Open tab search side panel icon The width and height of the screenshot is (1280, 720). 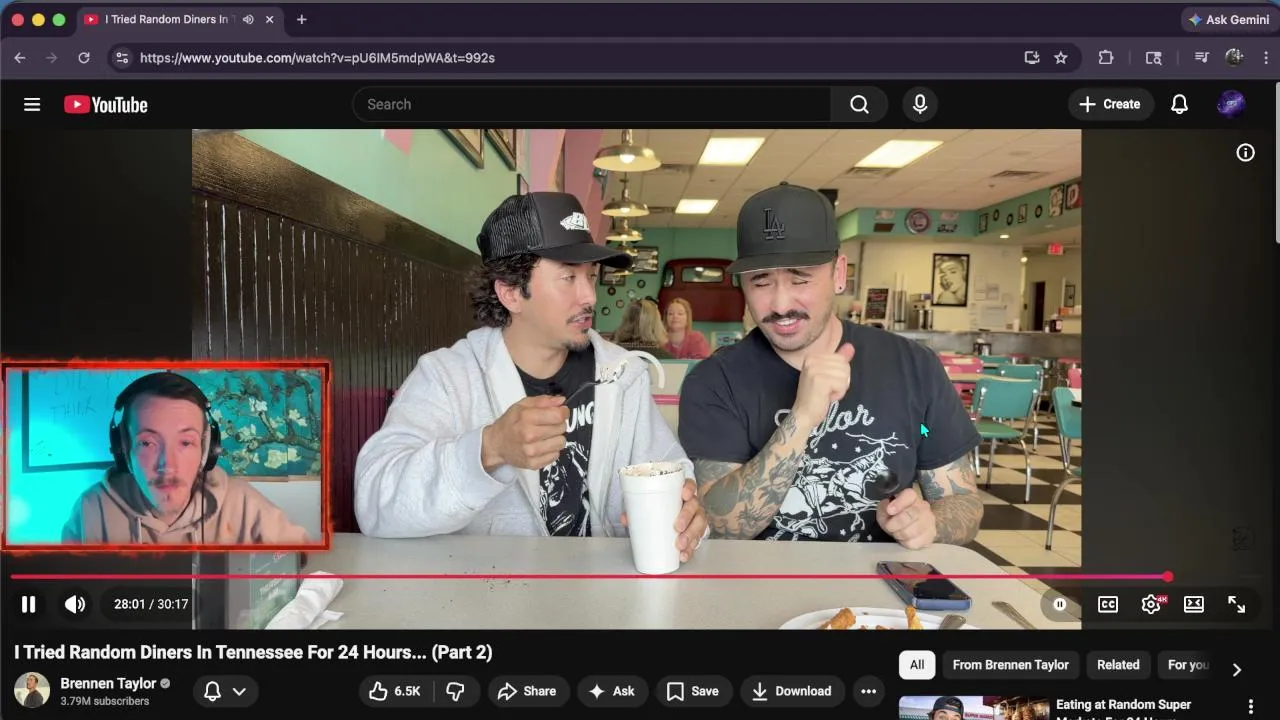[1154, 58]
